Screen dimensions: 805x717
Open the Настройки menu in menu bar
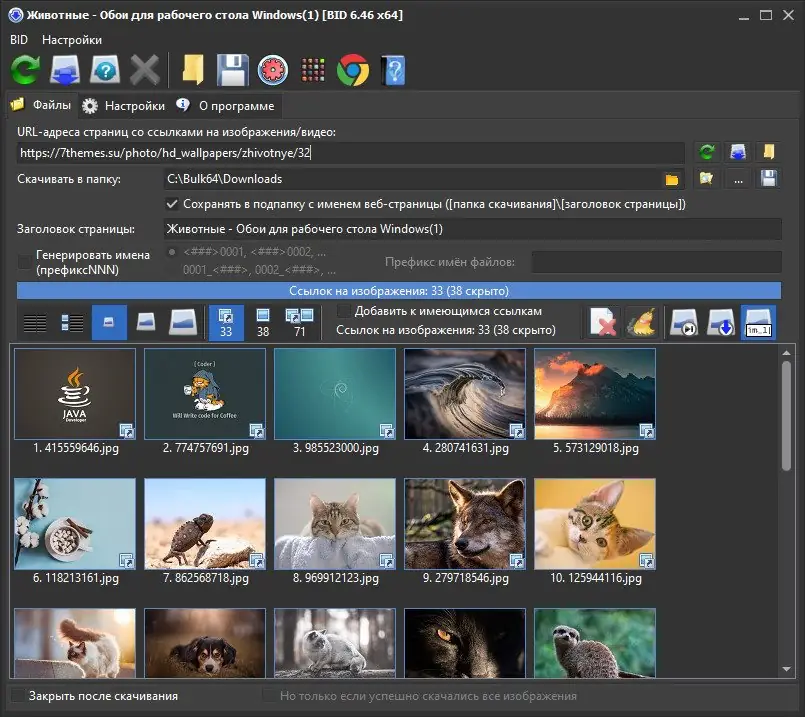(72, 40)
